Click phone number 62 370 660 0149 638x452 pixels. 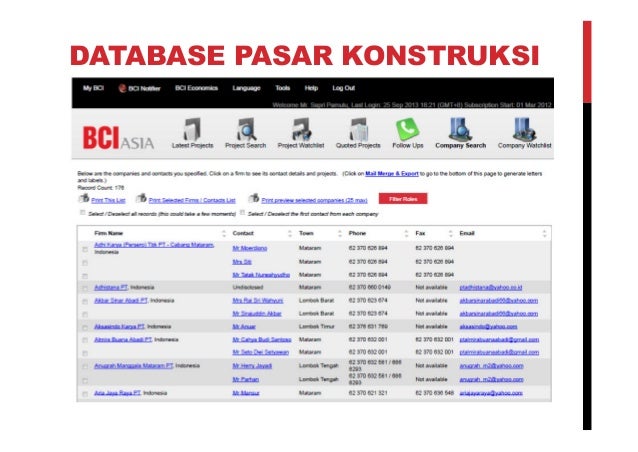(369, 287)
